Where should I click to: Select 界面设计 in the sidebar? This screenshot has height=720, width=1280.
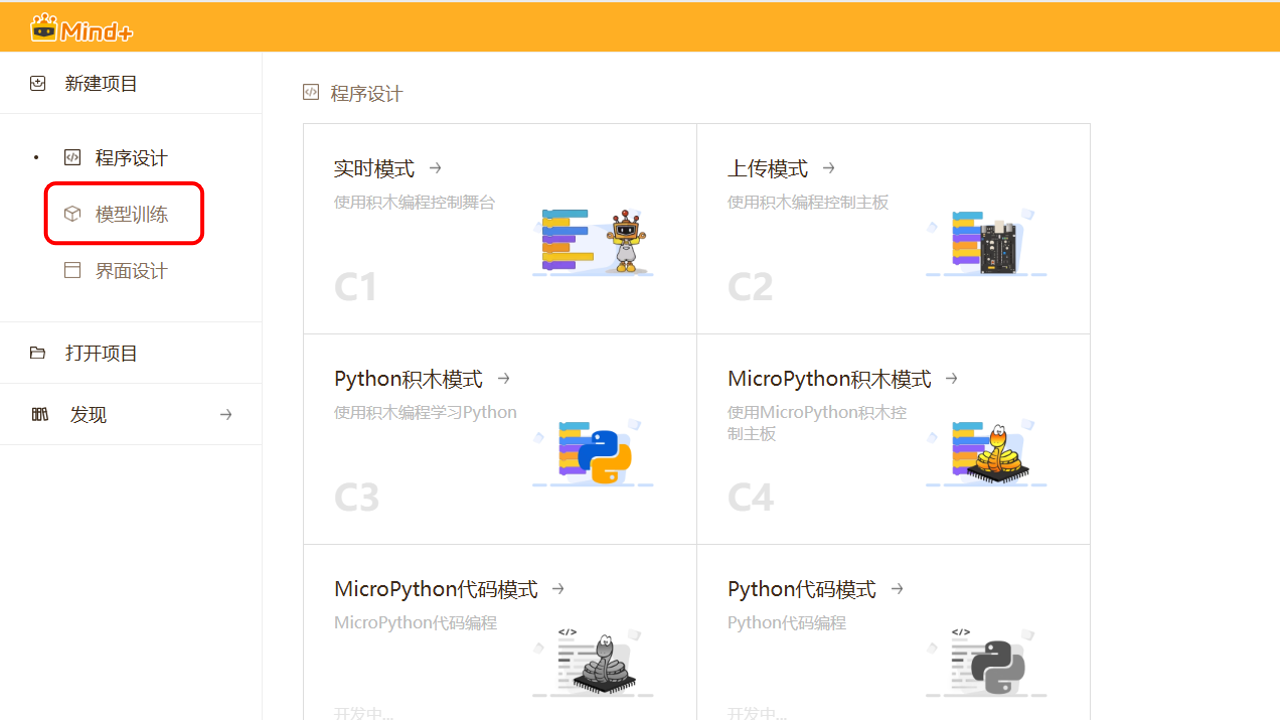[131, 271]
